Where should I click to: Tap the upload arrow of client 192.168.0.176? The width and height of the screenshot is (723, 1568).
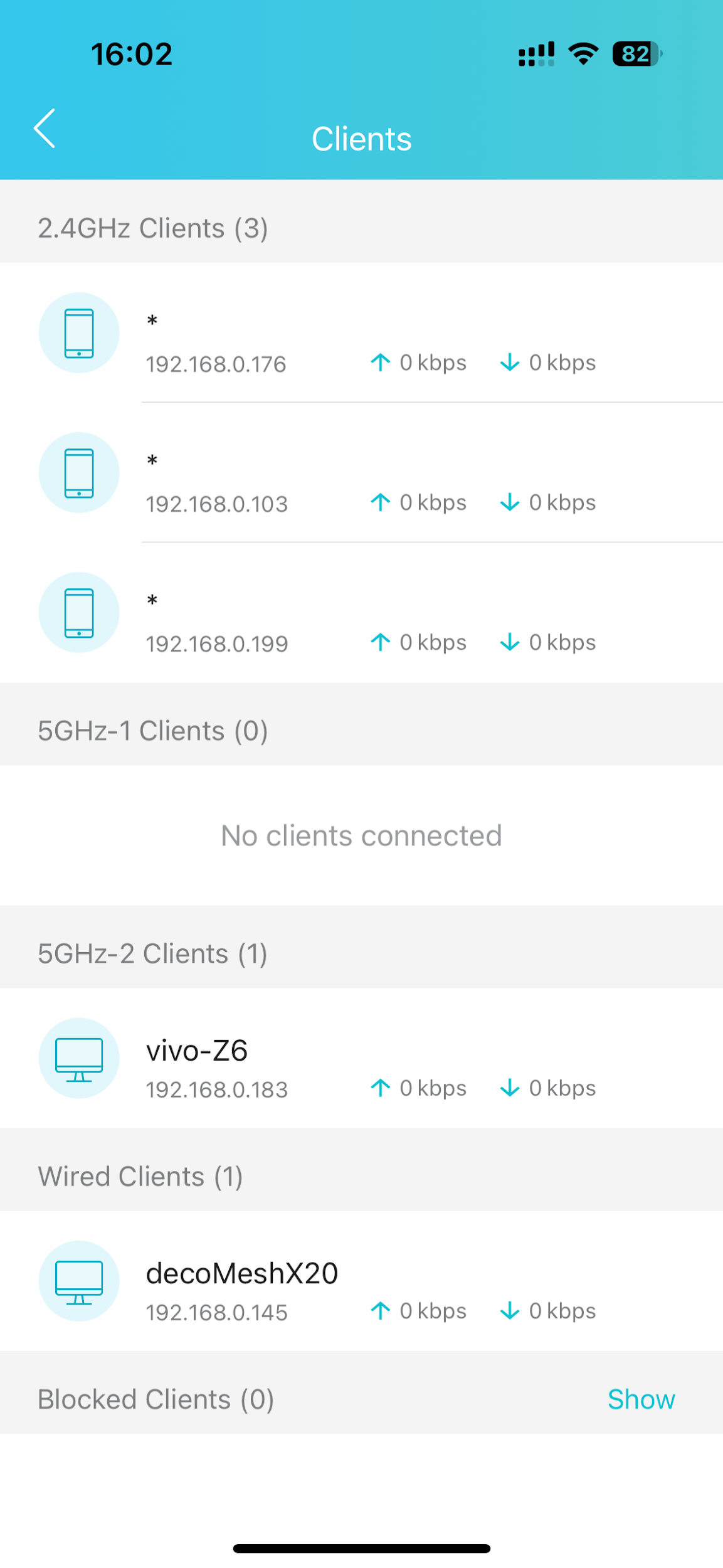pyautogui.click(x=381, y=362)
